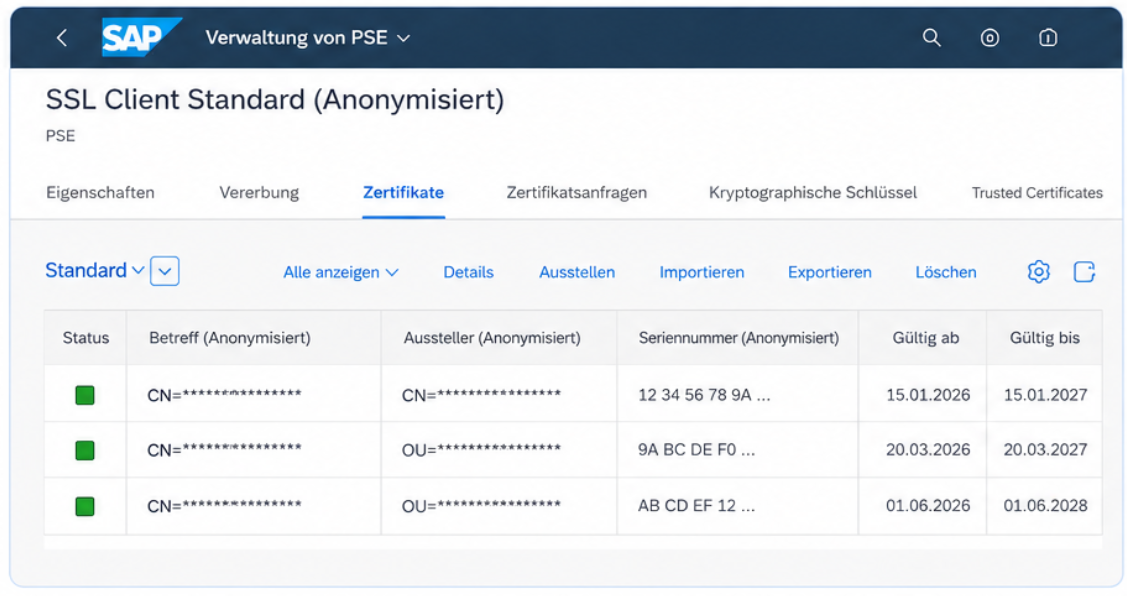
Task: Open table settings gear icon
Action: click(1039, 271)
